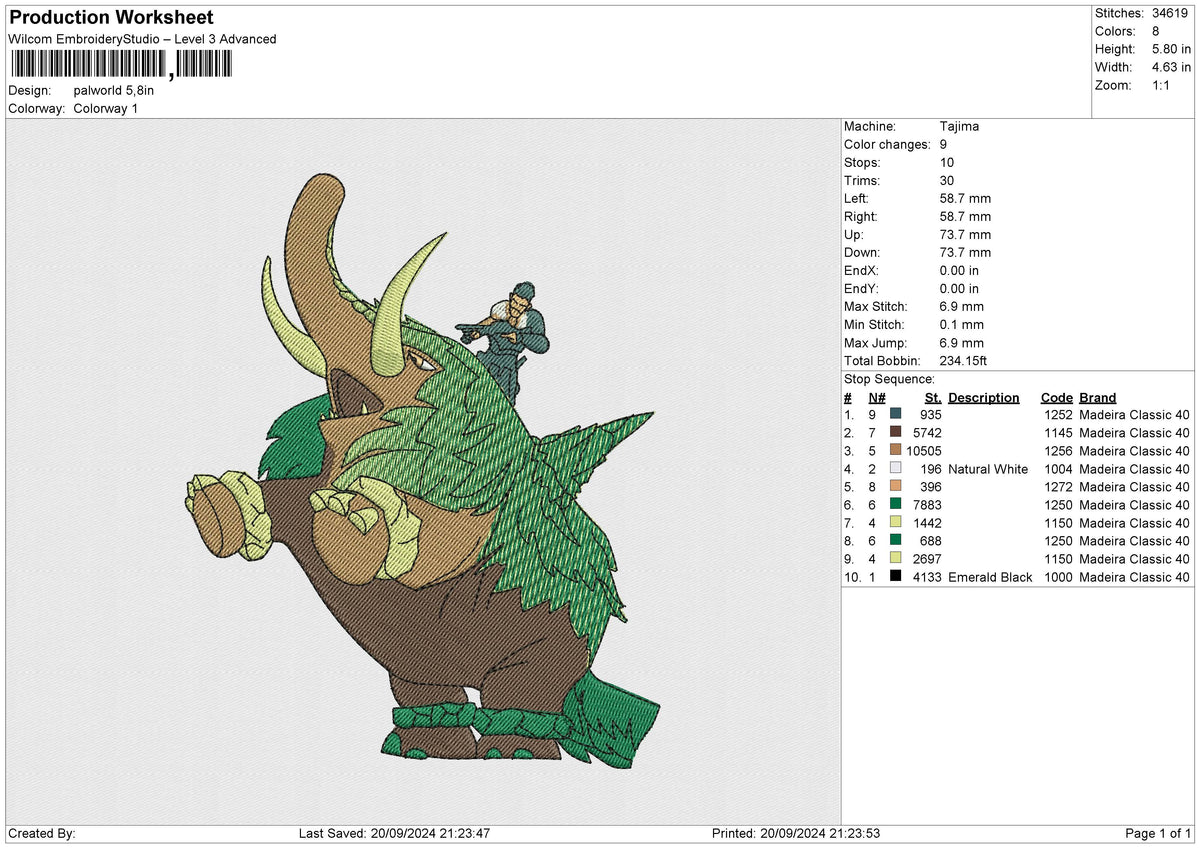
Task: Click the design name 'palworld 5,8in'
Action: [114, 90]
